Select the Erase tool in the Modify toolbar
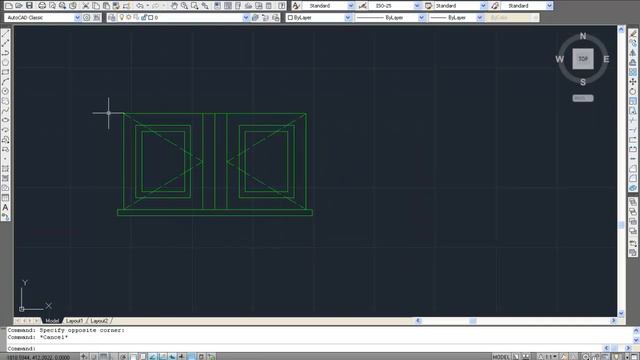The height and width of the screenshot is (360, 640). pyautogui.click(x=633, y=33)
